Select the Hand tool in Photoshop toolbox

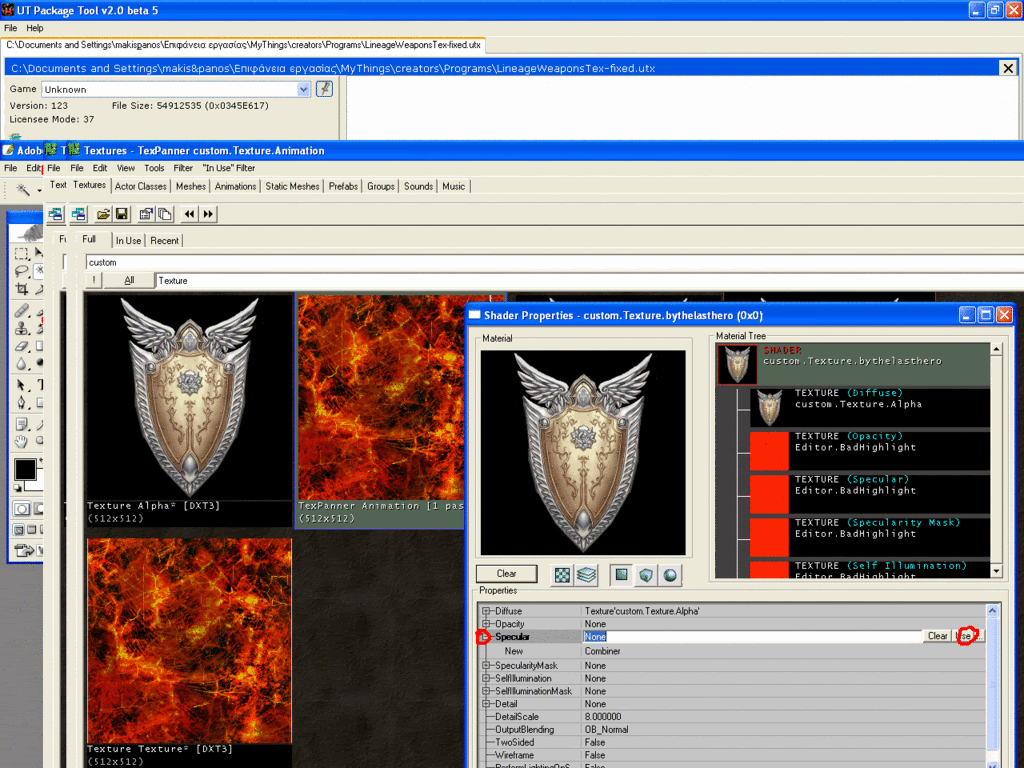pos(22,442)
